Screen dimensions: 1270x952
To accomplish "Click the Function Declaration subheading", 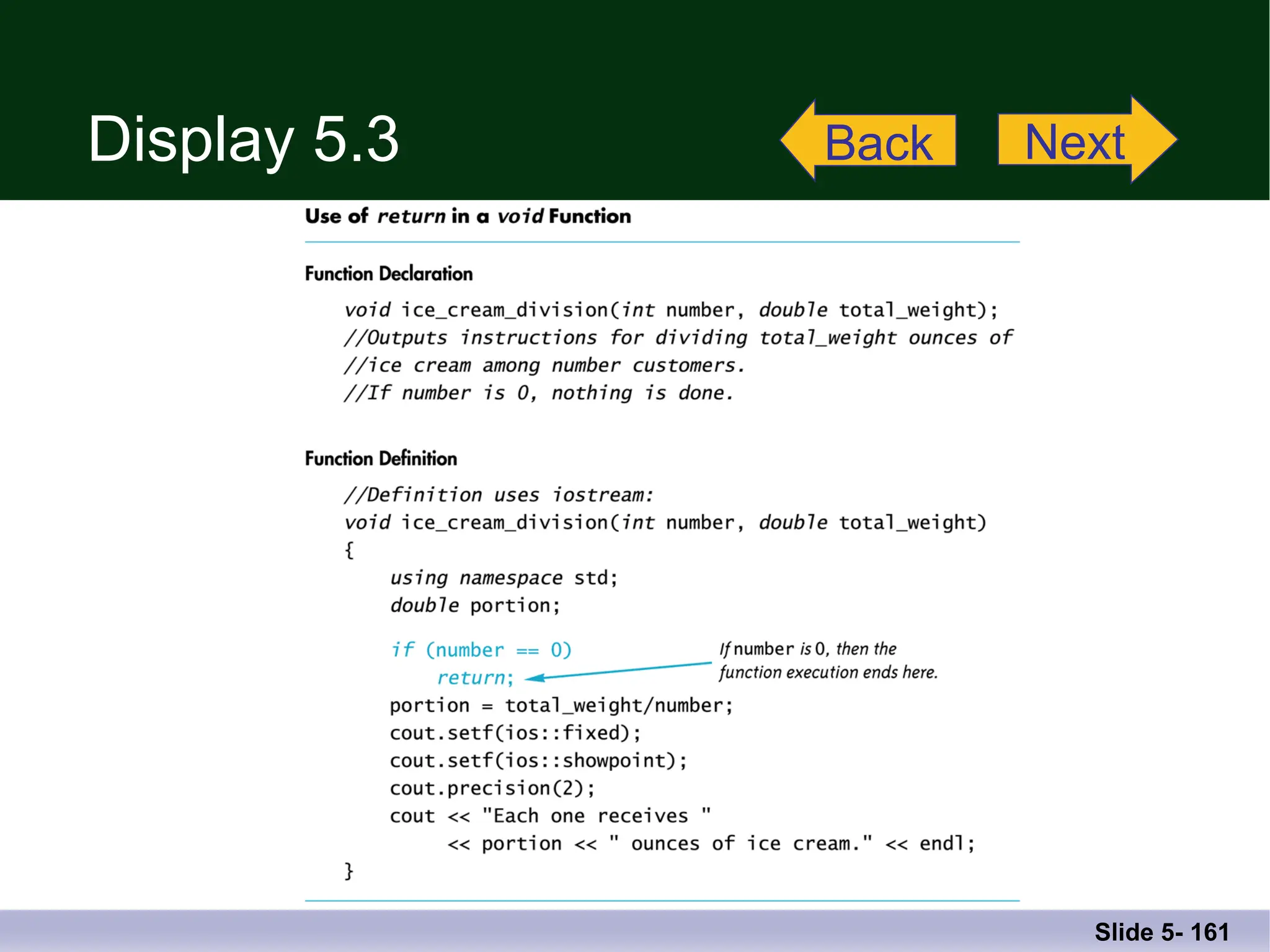I will pyautogui.click(x=388, y=273).
